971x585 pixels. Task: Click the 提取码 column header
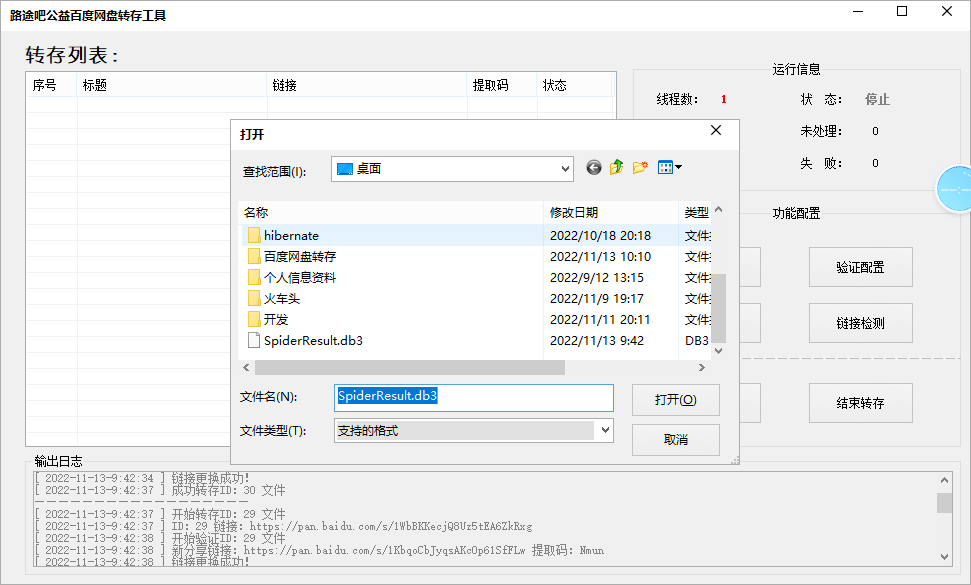click(502, 85)
